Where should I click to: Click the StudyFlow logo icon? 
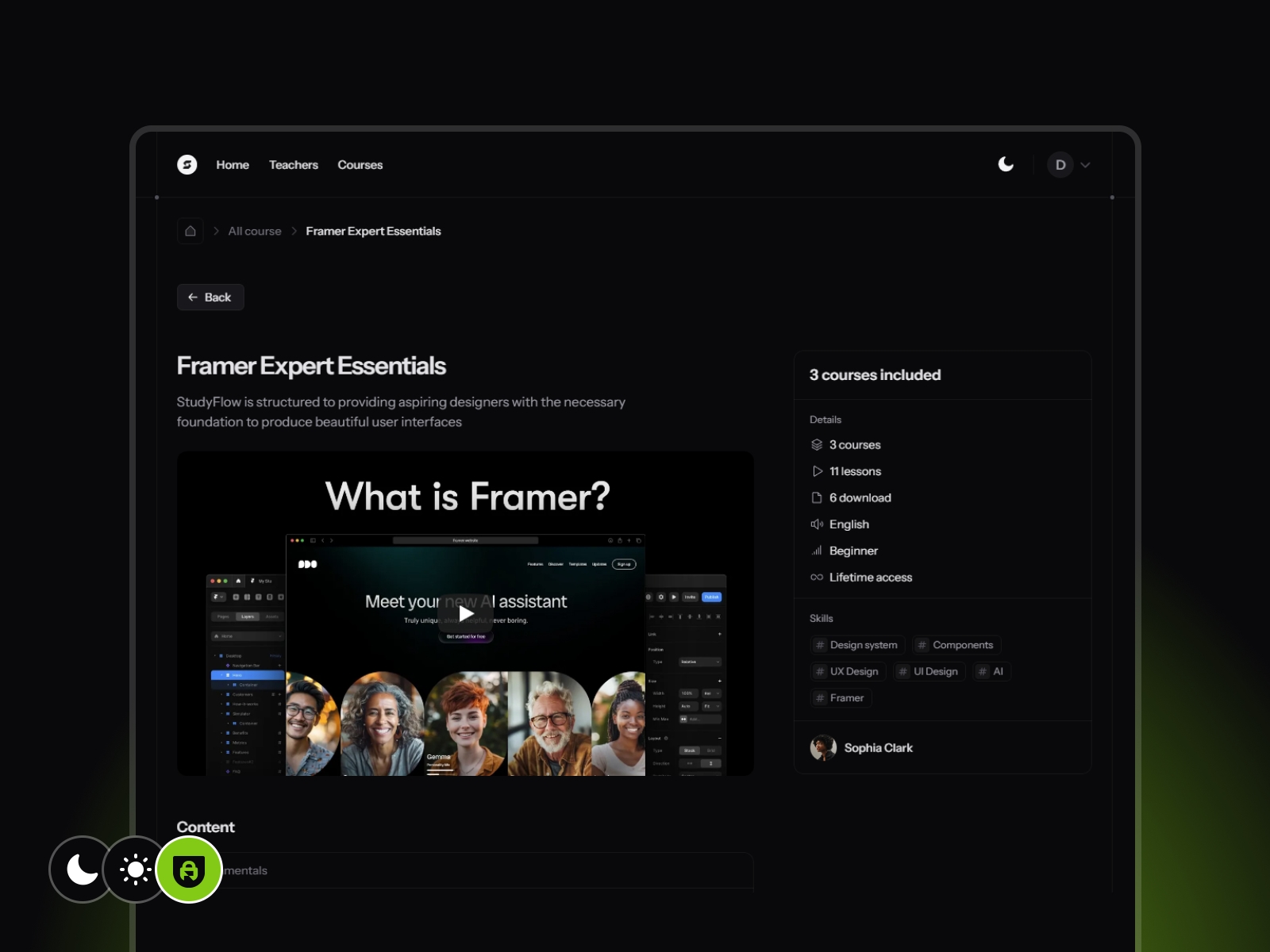(187, 165)
